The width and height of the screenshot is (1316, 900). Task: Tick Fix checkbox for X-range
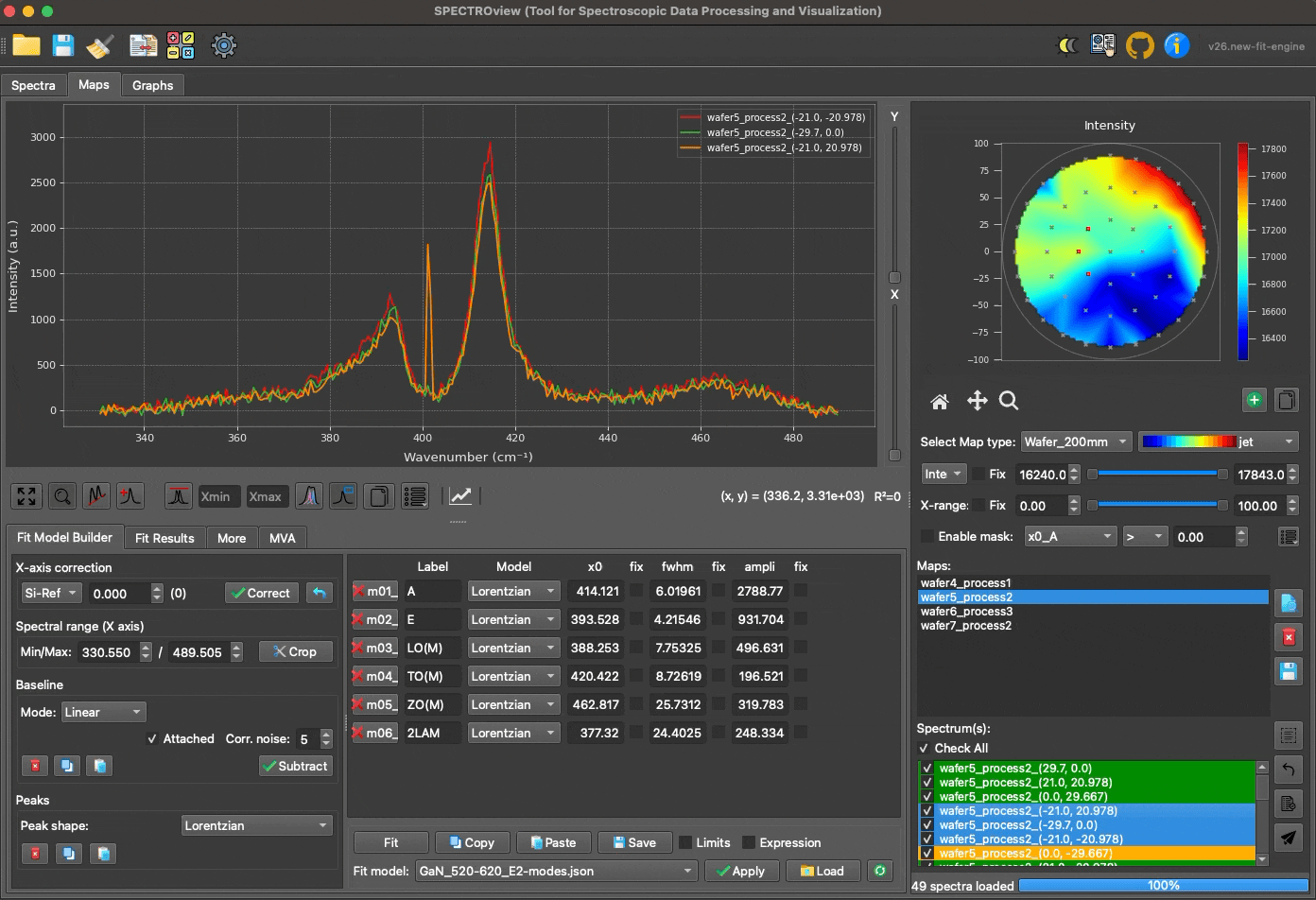point(978,505)
